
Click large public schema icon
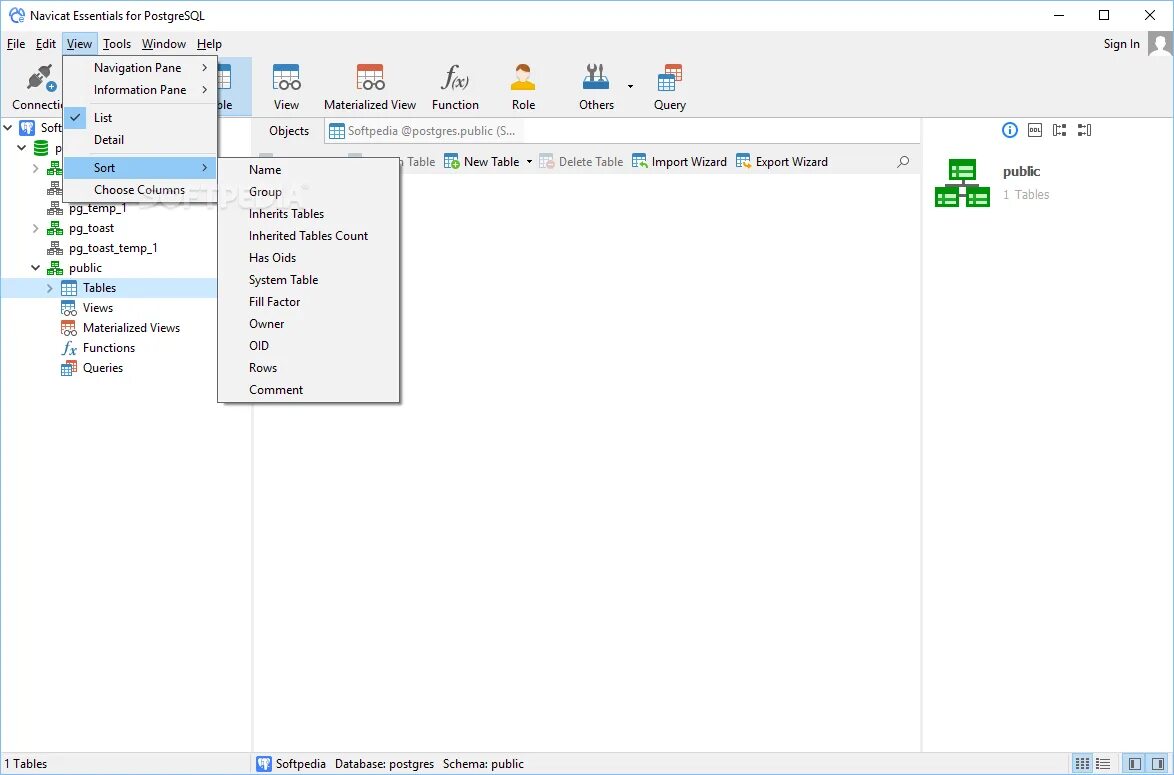962,183
